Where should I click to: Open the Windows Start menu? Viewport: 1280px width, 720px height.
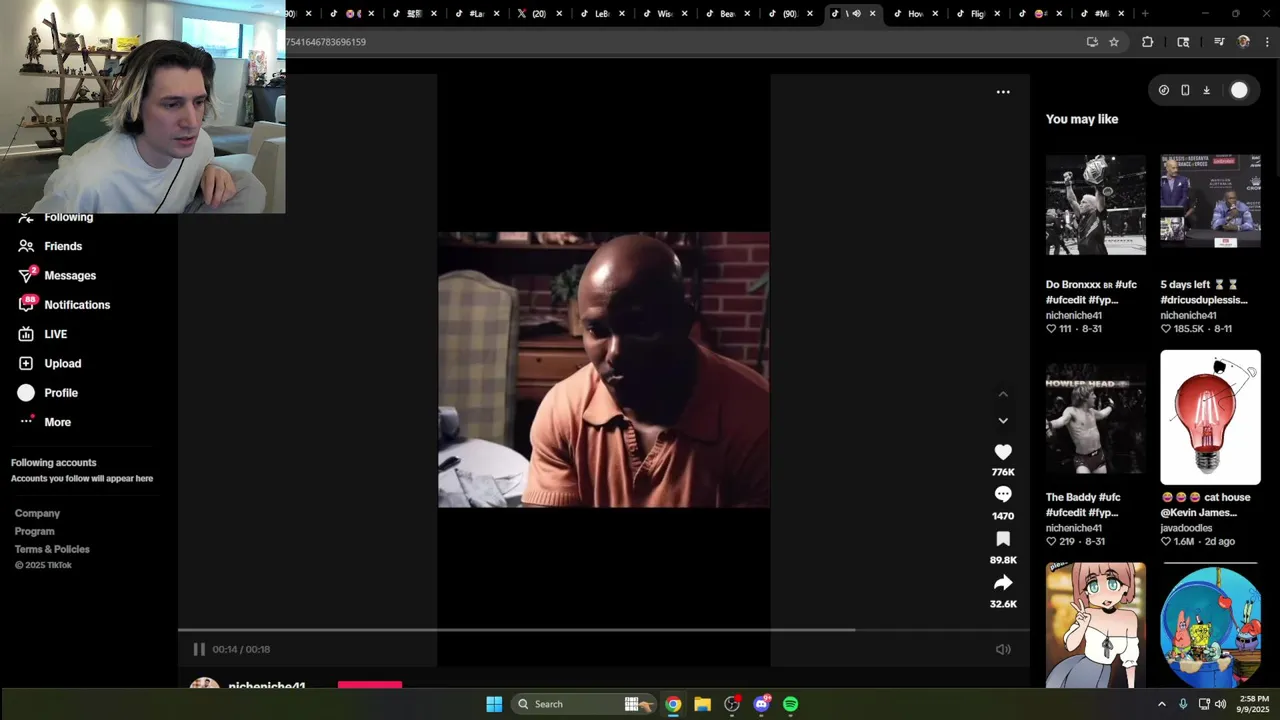click(494, 704)
